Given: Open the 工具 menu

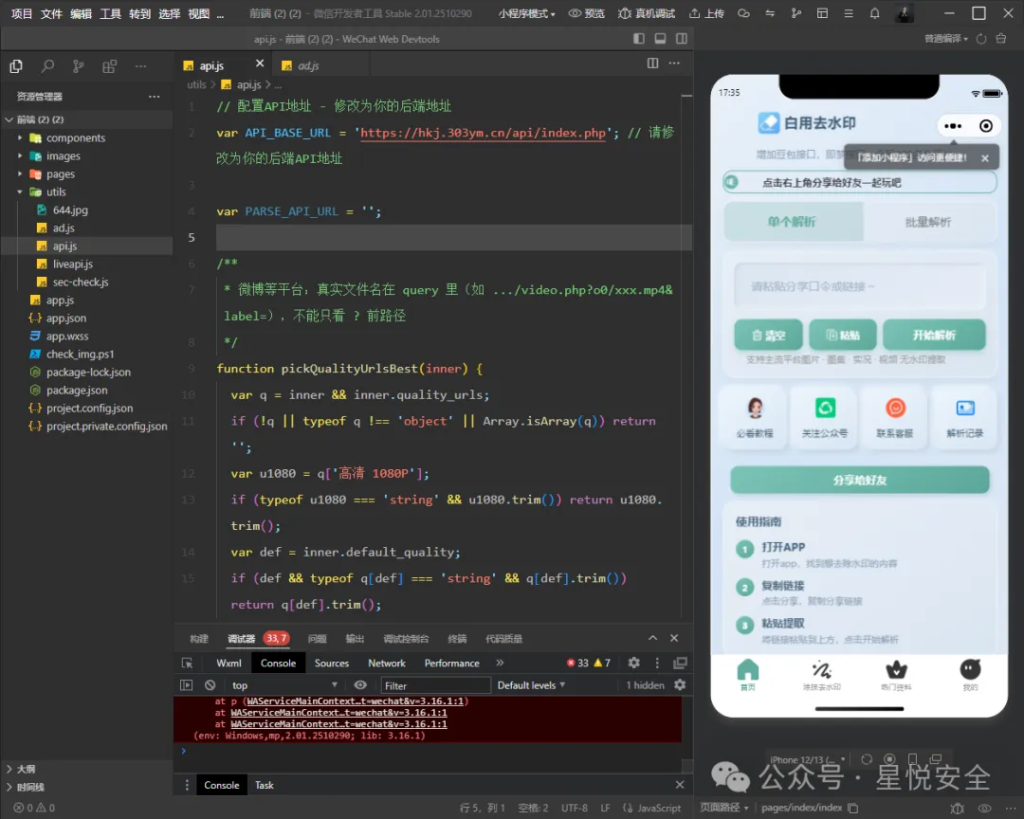Looking at the screenshot, I should (110, 14).
